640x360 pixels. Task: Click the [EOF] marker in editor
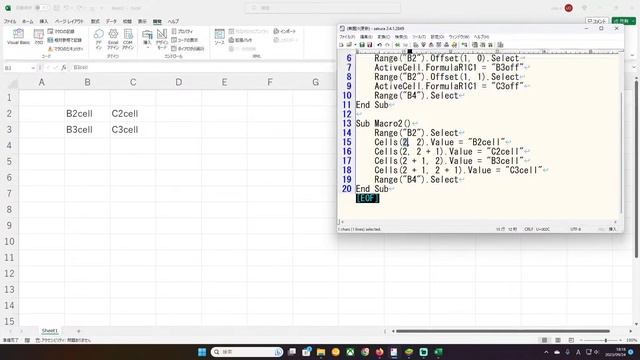[367, 198]
